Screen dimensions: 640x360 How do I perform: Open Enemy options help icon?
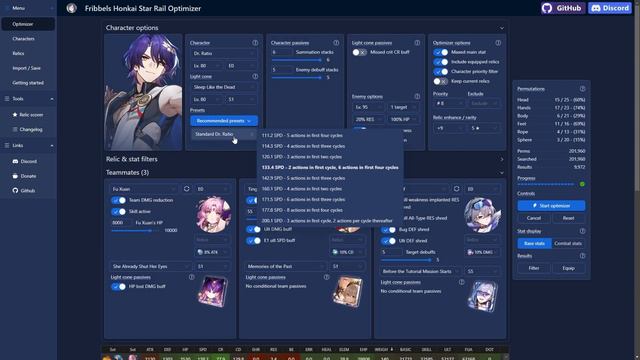(x=417, y=96)
